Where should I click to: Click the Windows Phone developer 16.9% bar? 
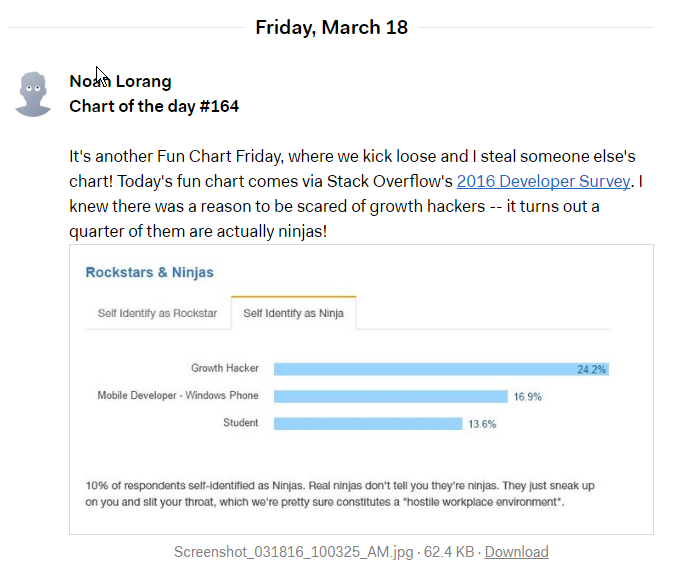tap(391, 396)
